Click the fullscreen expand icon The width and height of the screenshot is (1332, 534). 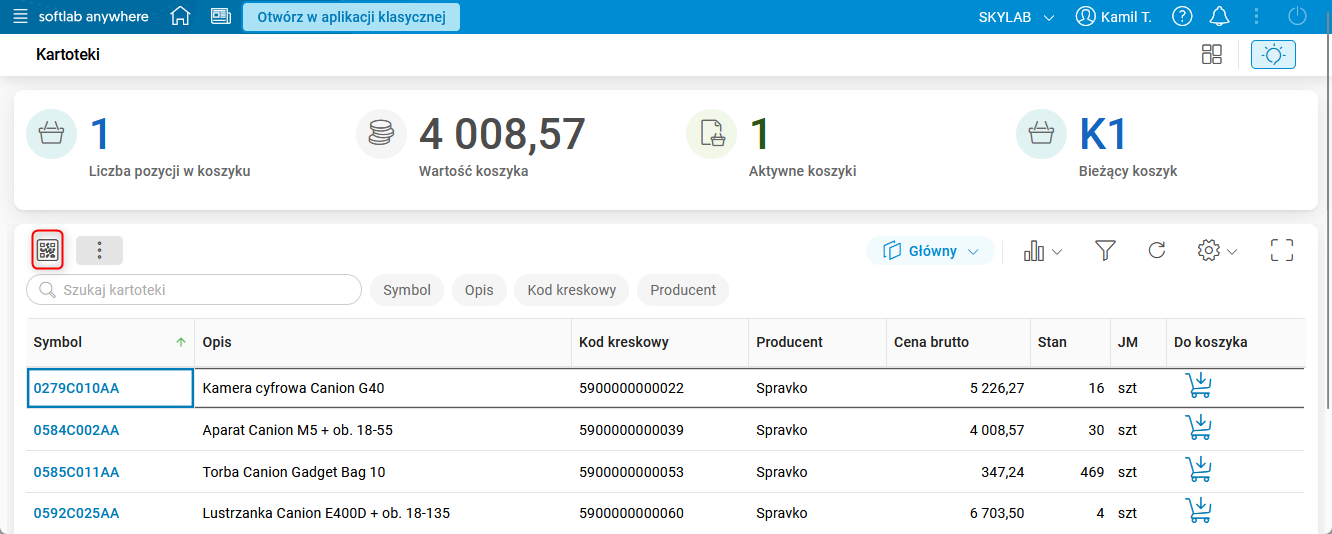point(1282,251)
